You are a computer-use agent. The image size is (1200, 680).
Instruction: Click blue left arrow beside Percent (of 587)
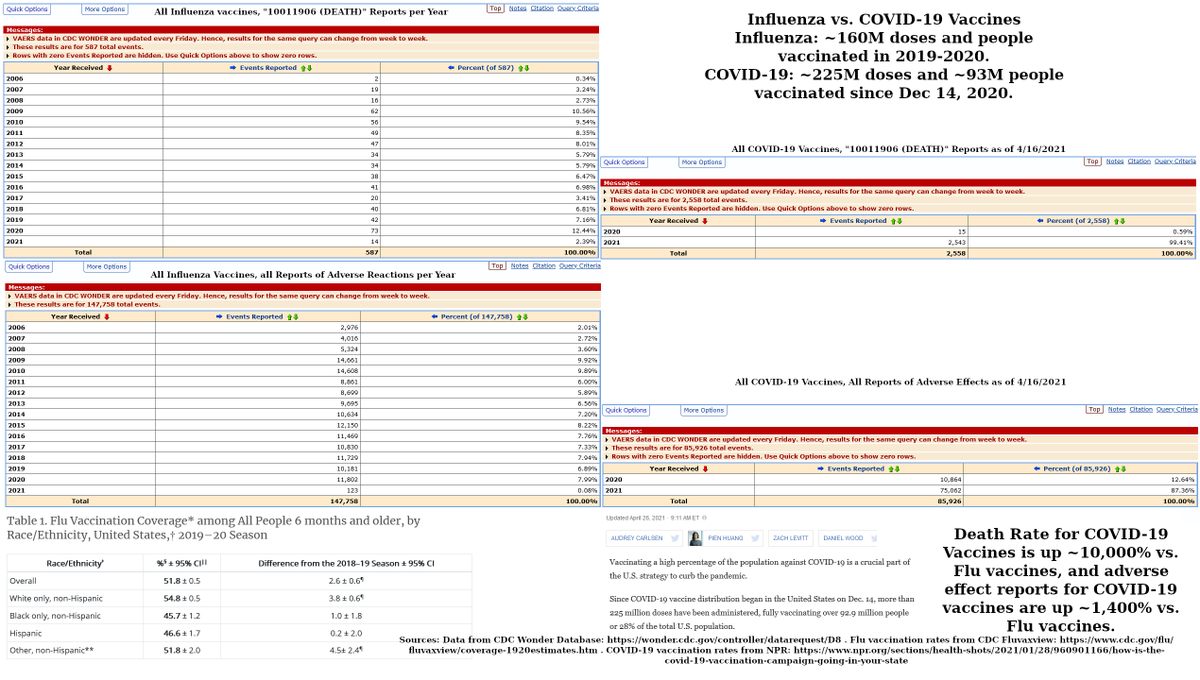point(452,68)
